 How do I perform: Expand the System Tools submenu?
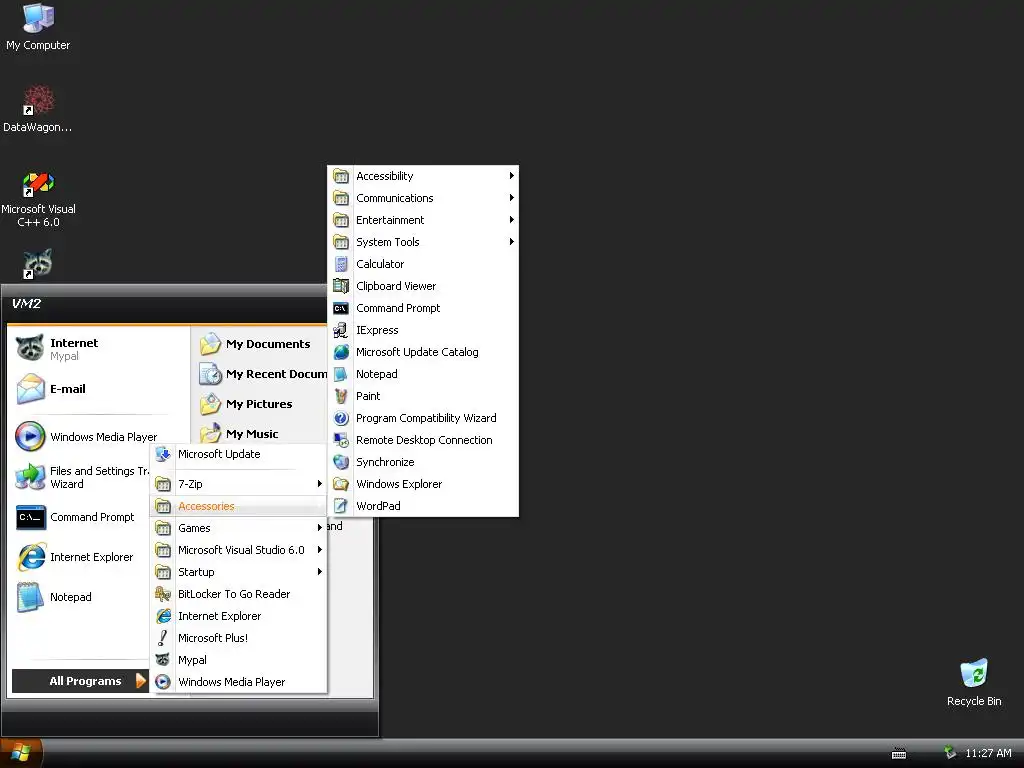(423, 242)
